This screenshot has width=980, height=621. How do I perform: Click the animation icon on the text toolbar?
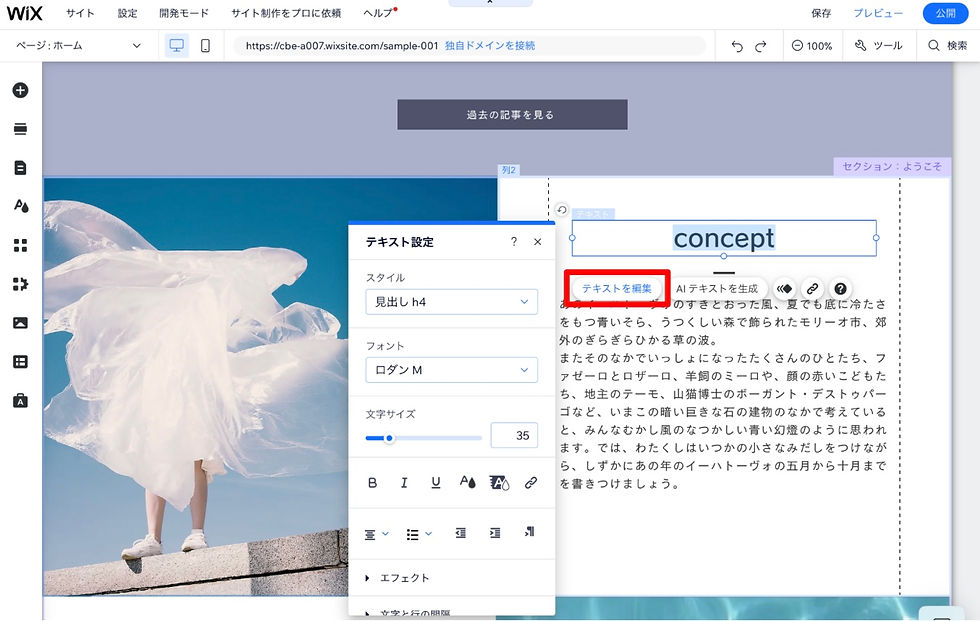coord(784,289)
